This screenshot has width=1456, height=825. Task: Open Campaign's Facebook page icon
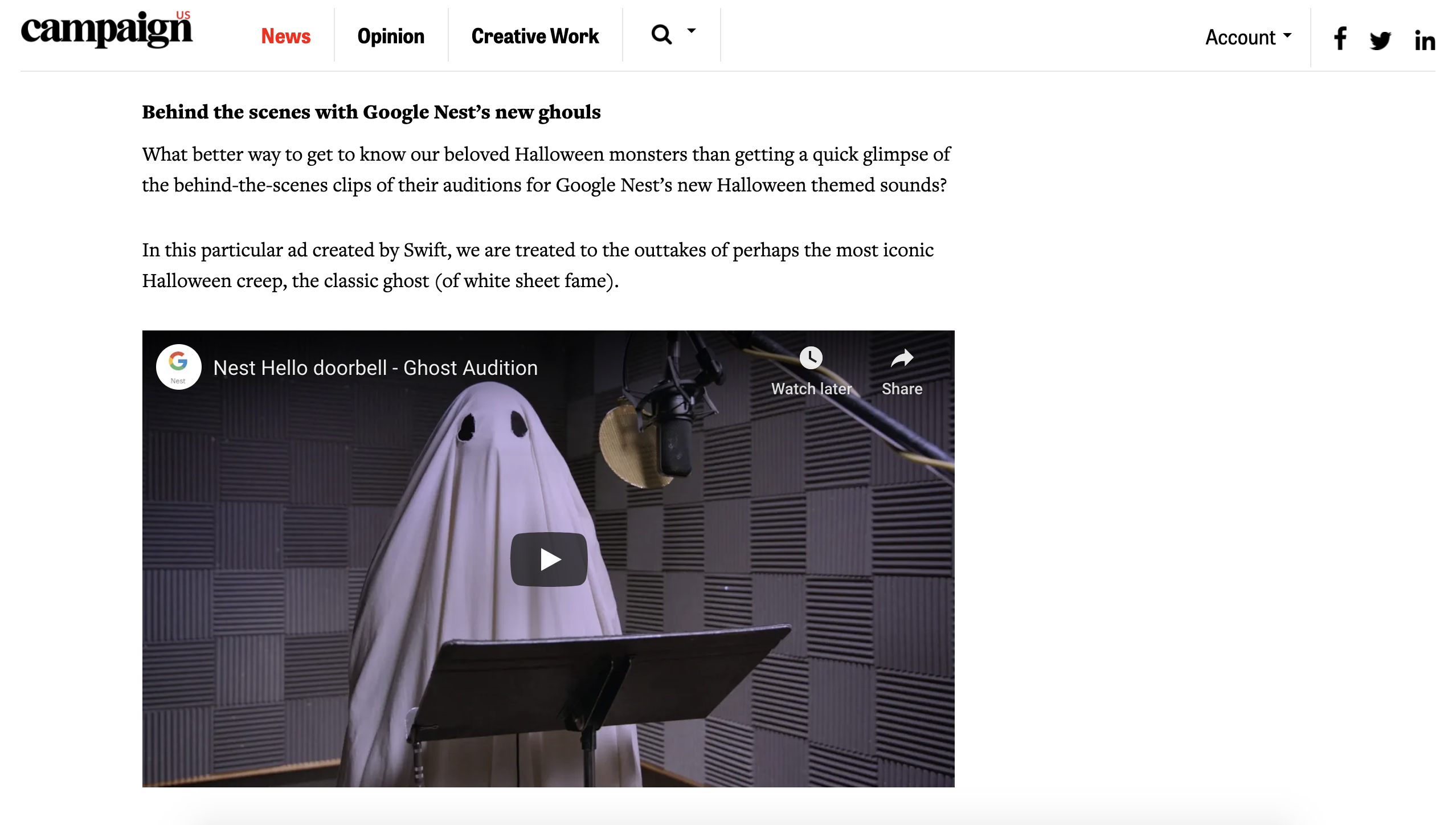click(x=1340, y=39)
